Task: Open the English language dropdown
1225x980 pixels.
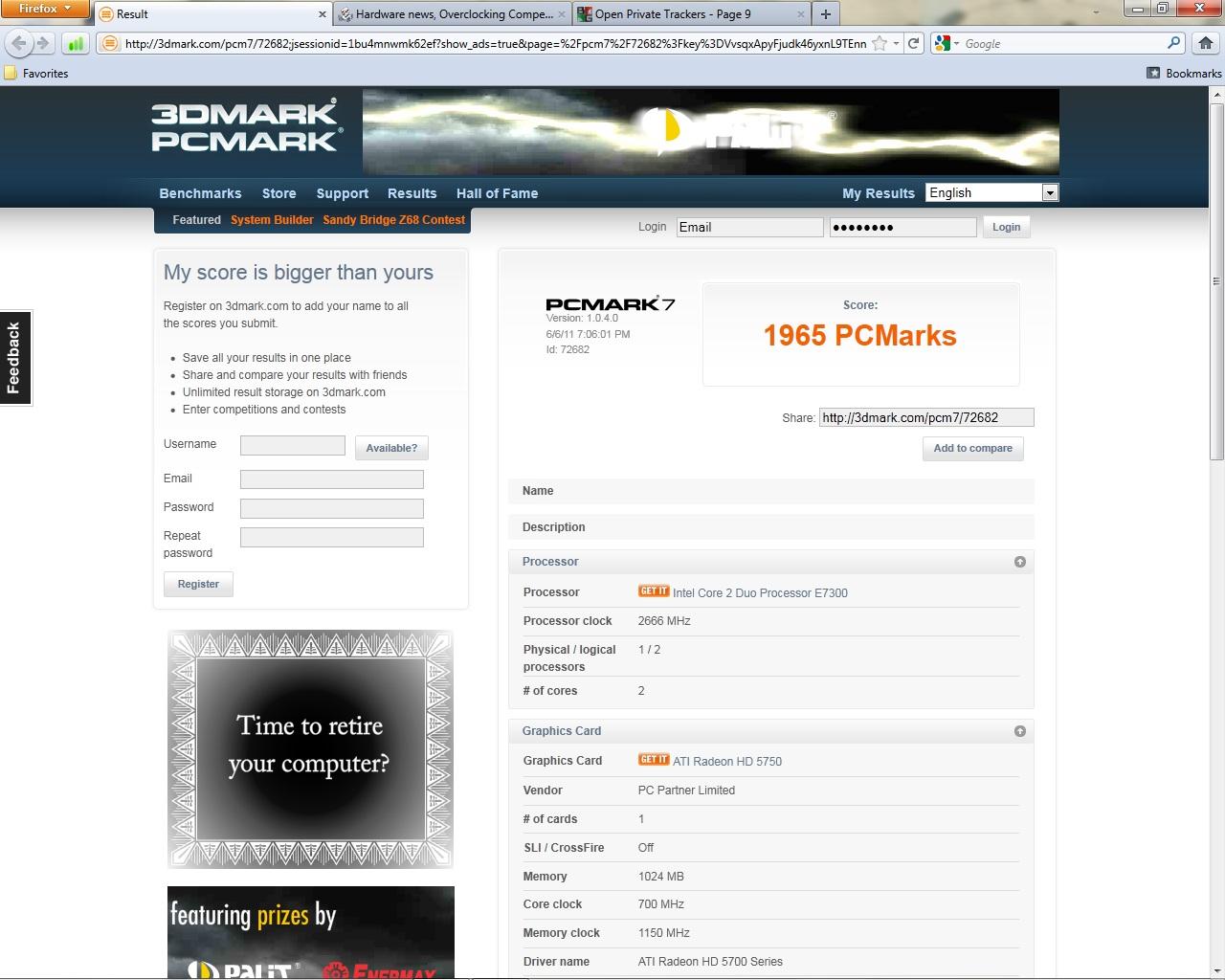Action: point(992,192)
